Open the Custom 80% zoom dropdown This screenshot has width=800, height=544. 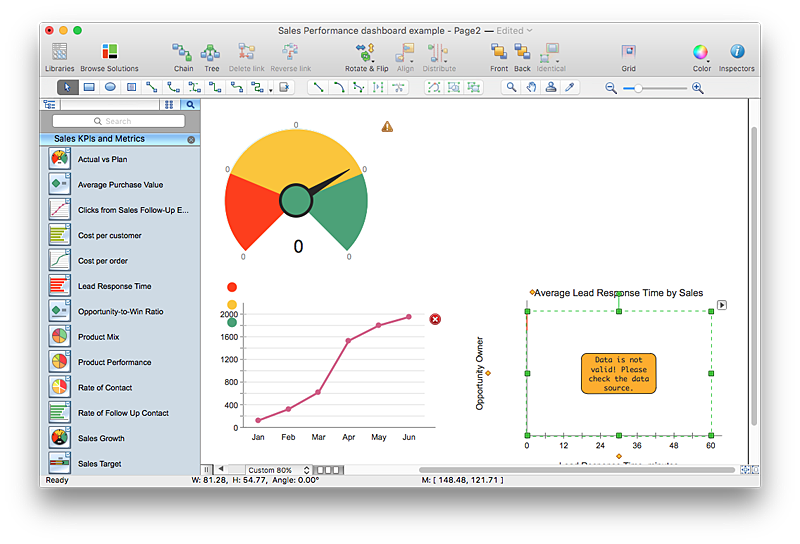click(x=274, y=470)
